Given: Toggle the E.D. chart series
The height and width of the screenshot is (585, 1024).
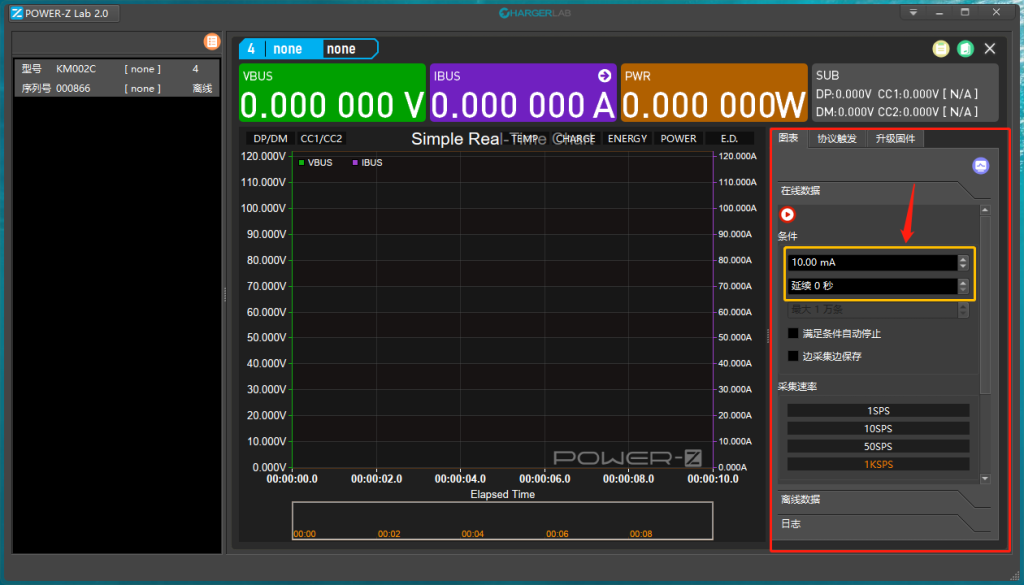Looking at the screenshot, I should (x=729, y=138).
